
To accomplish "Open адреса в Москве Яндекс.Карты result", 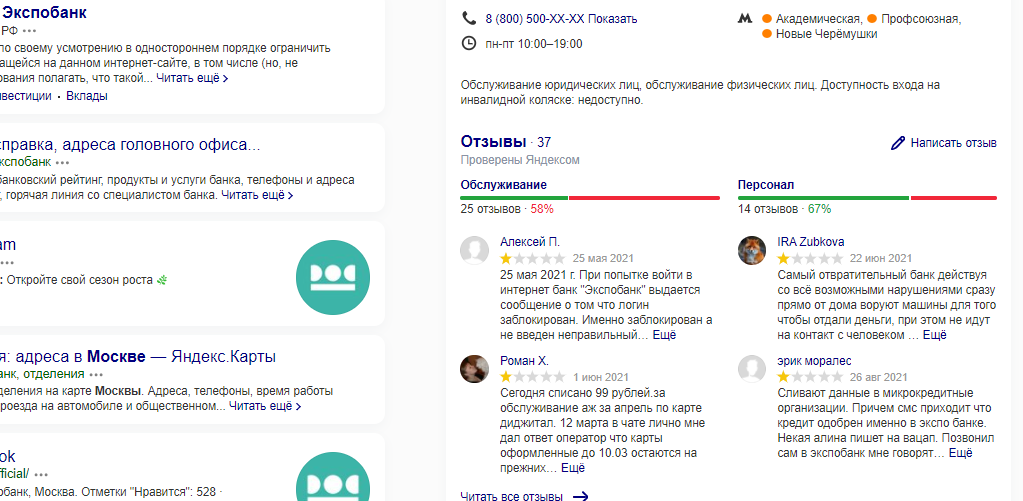I will (138, 357).
